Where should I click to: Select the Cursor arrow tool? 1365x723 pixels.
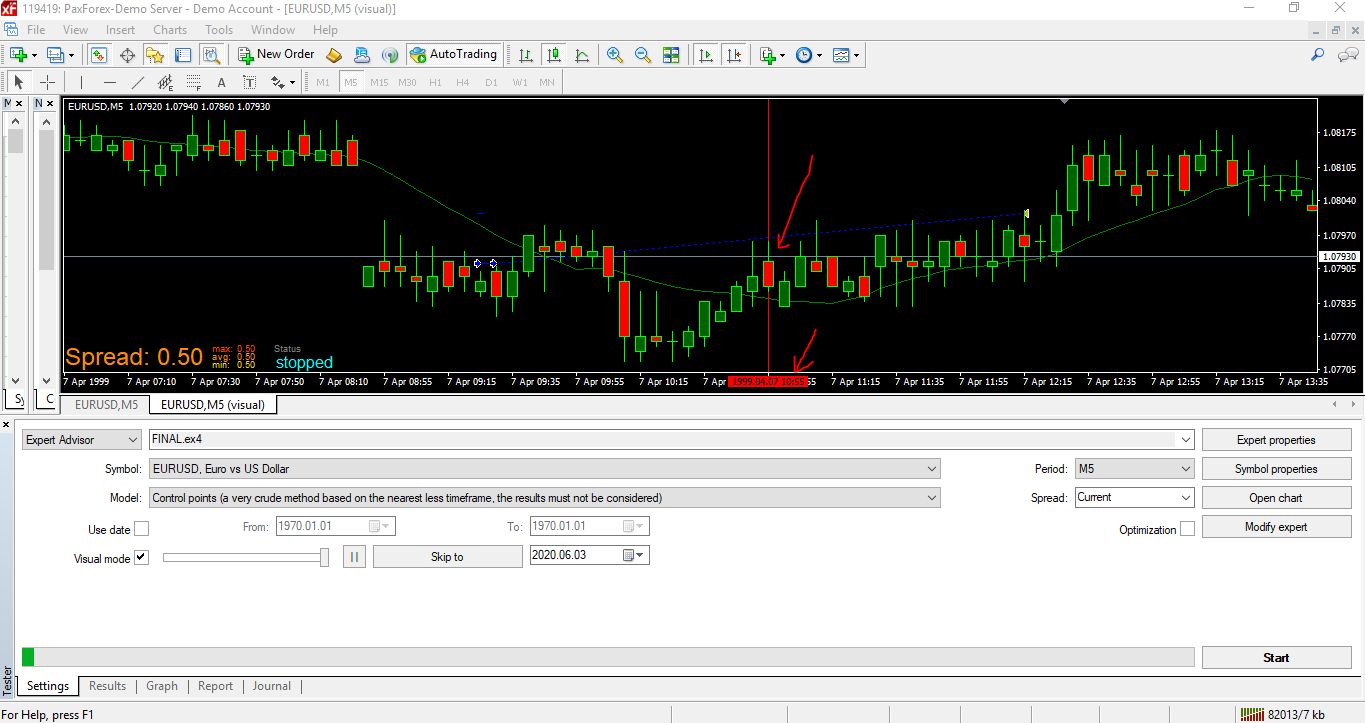tap(19, 82)
